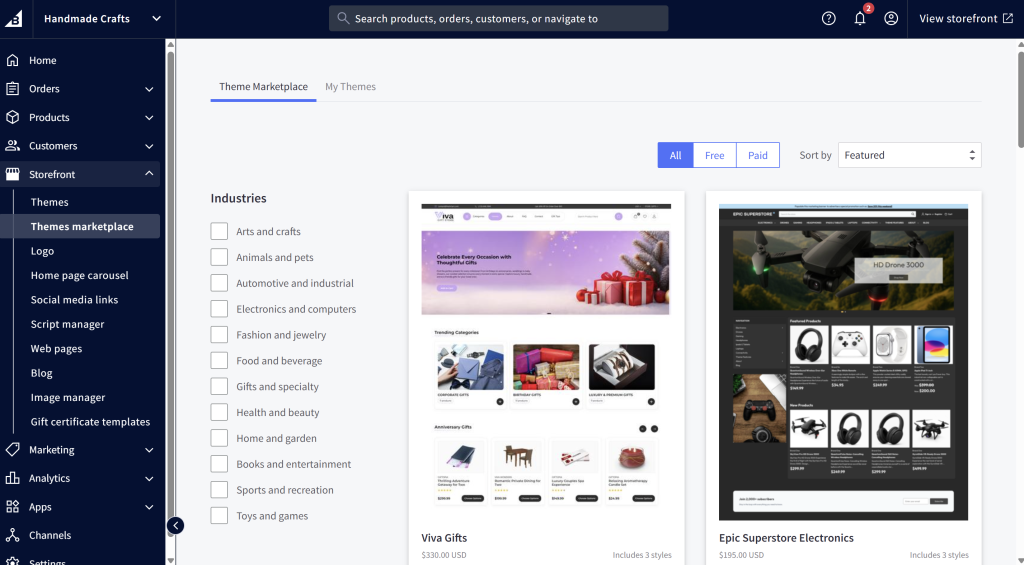Filter themes by Paid
Screen dimensions: 1024x565
[758, 155]
